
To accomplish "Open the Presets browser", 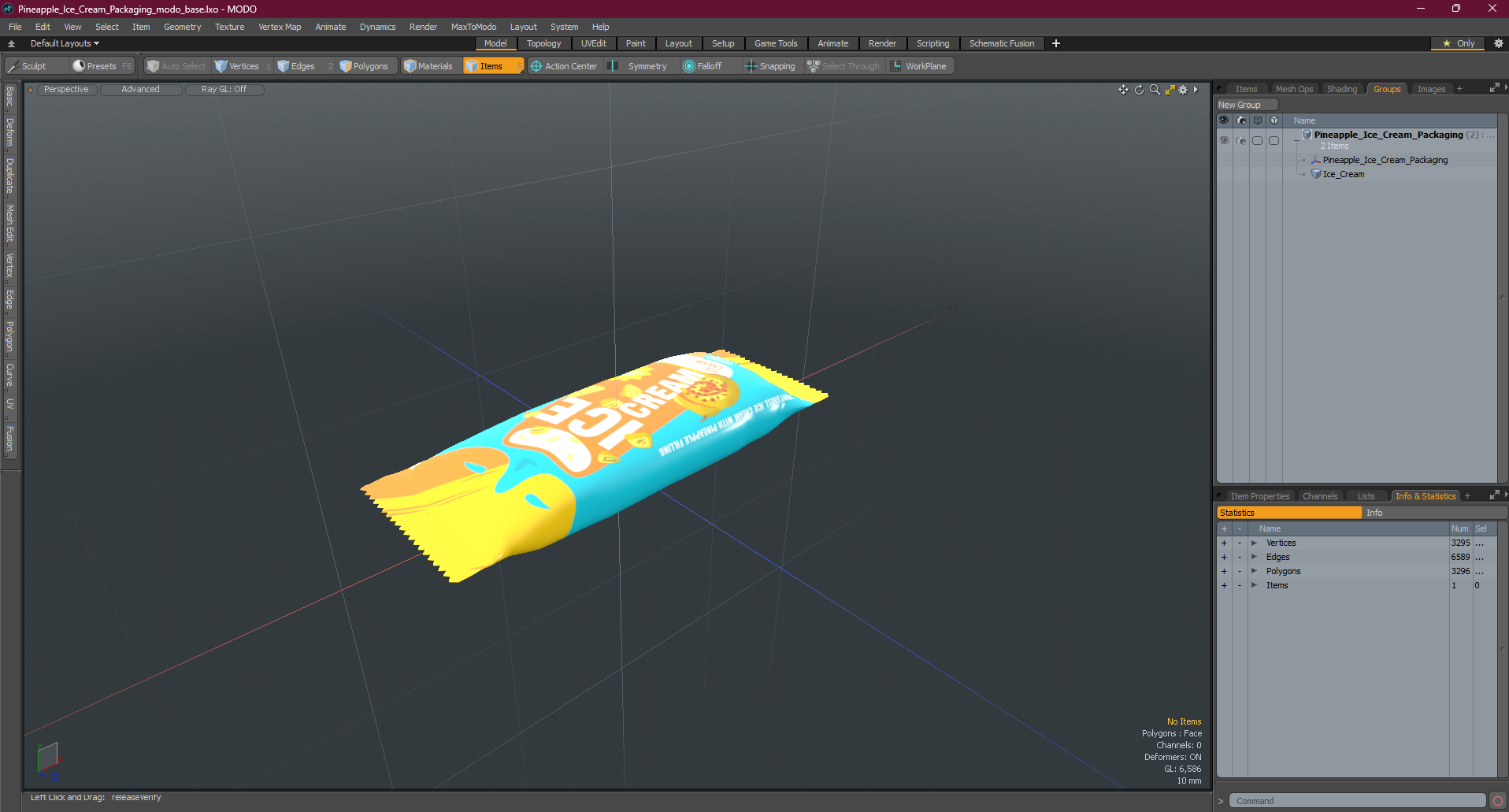I will tap(102, 66).
